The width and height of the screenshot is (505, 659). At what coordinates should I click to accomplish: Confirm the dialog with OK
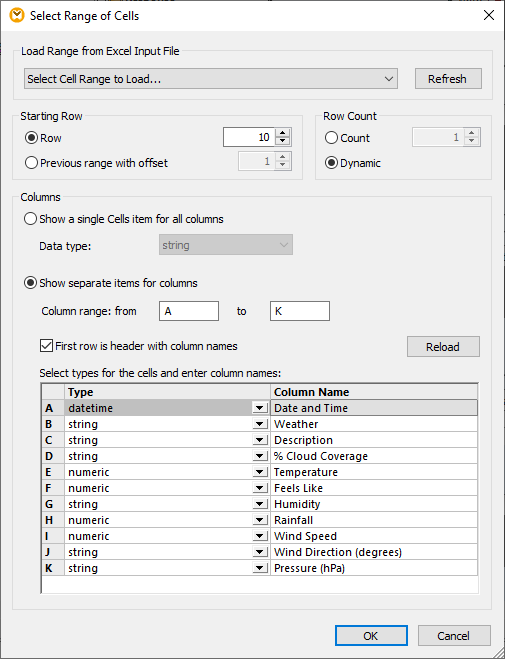(371, 635)
